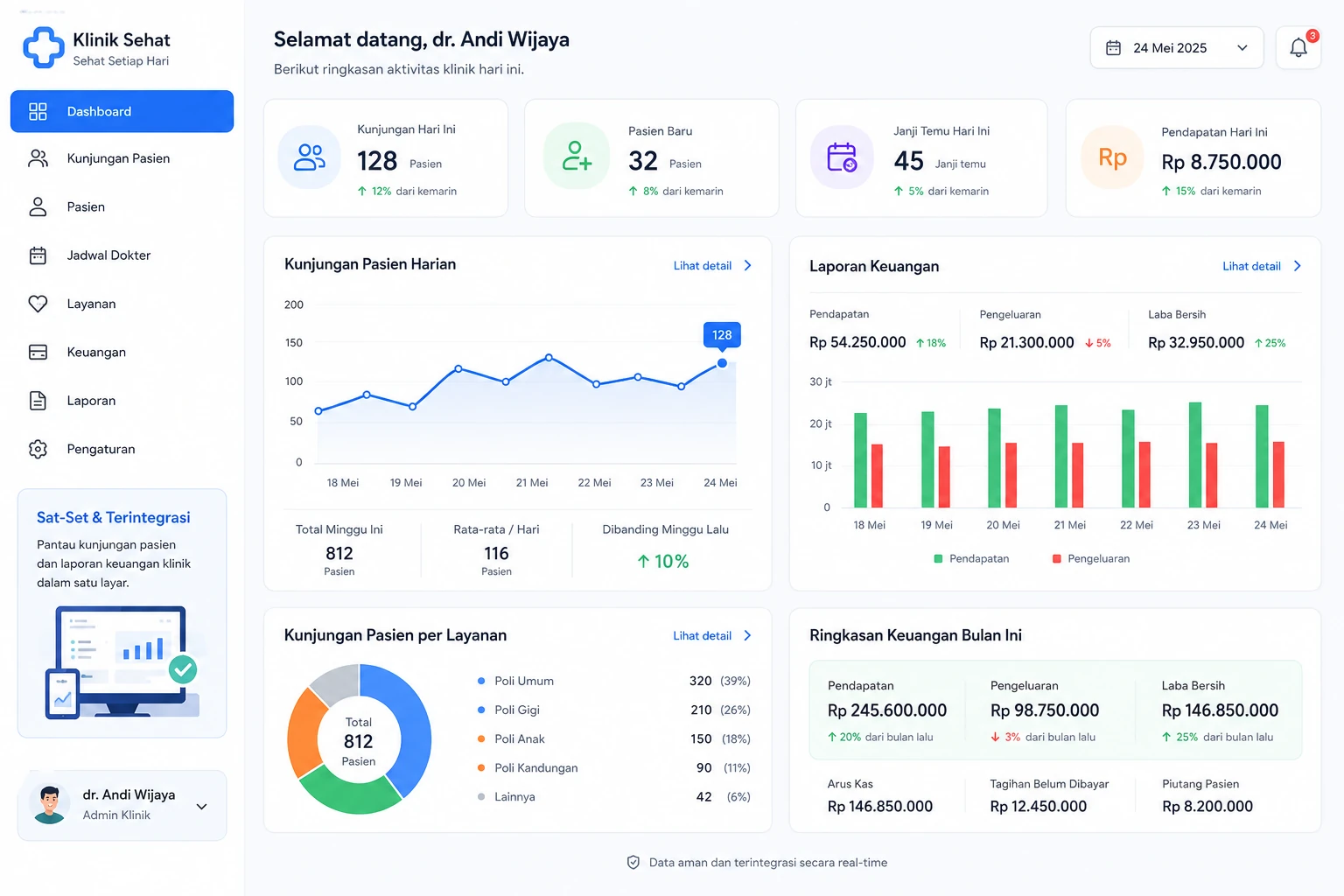This screenshot has width=1344, height=896.
Task: Click the red Pengeluaran legend swatch
Action: pyautogui.click(x=1057, y=558)
